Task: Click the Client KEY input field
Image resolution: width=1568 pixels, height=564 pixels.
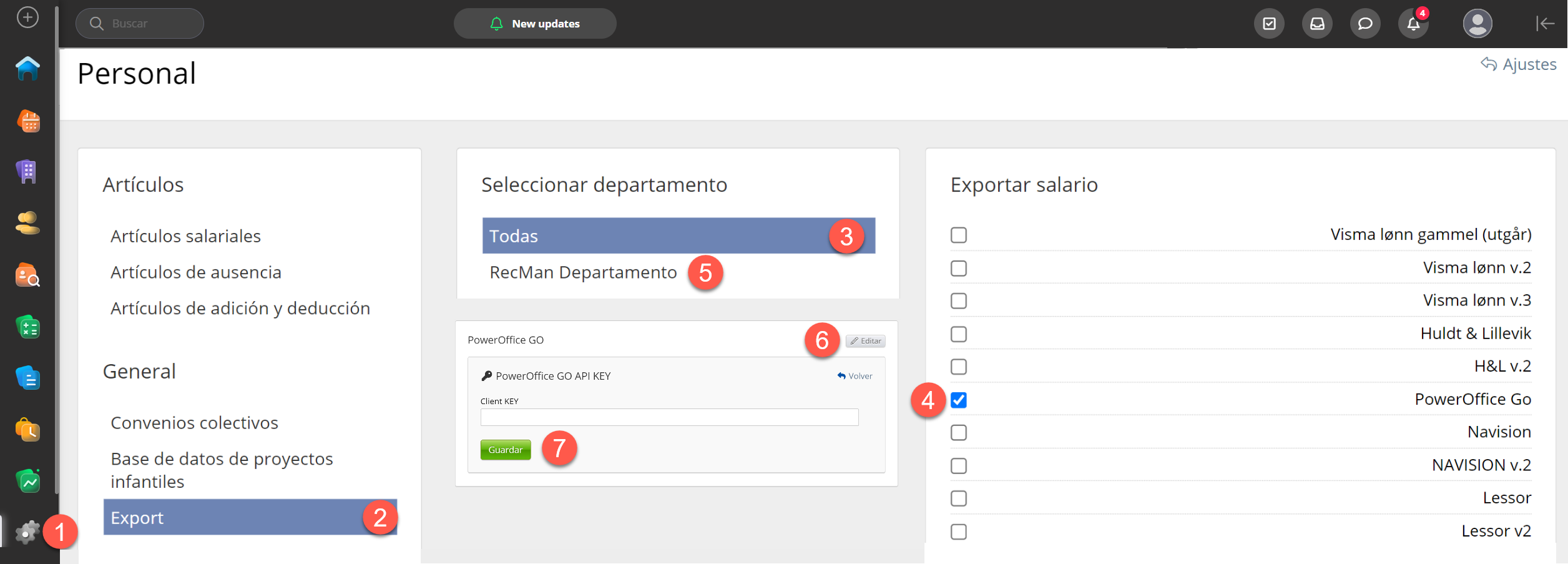Action: coord(669,417)
